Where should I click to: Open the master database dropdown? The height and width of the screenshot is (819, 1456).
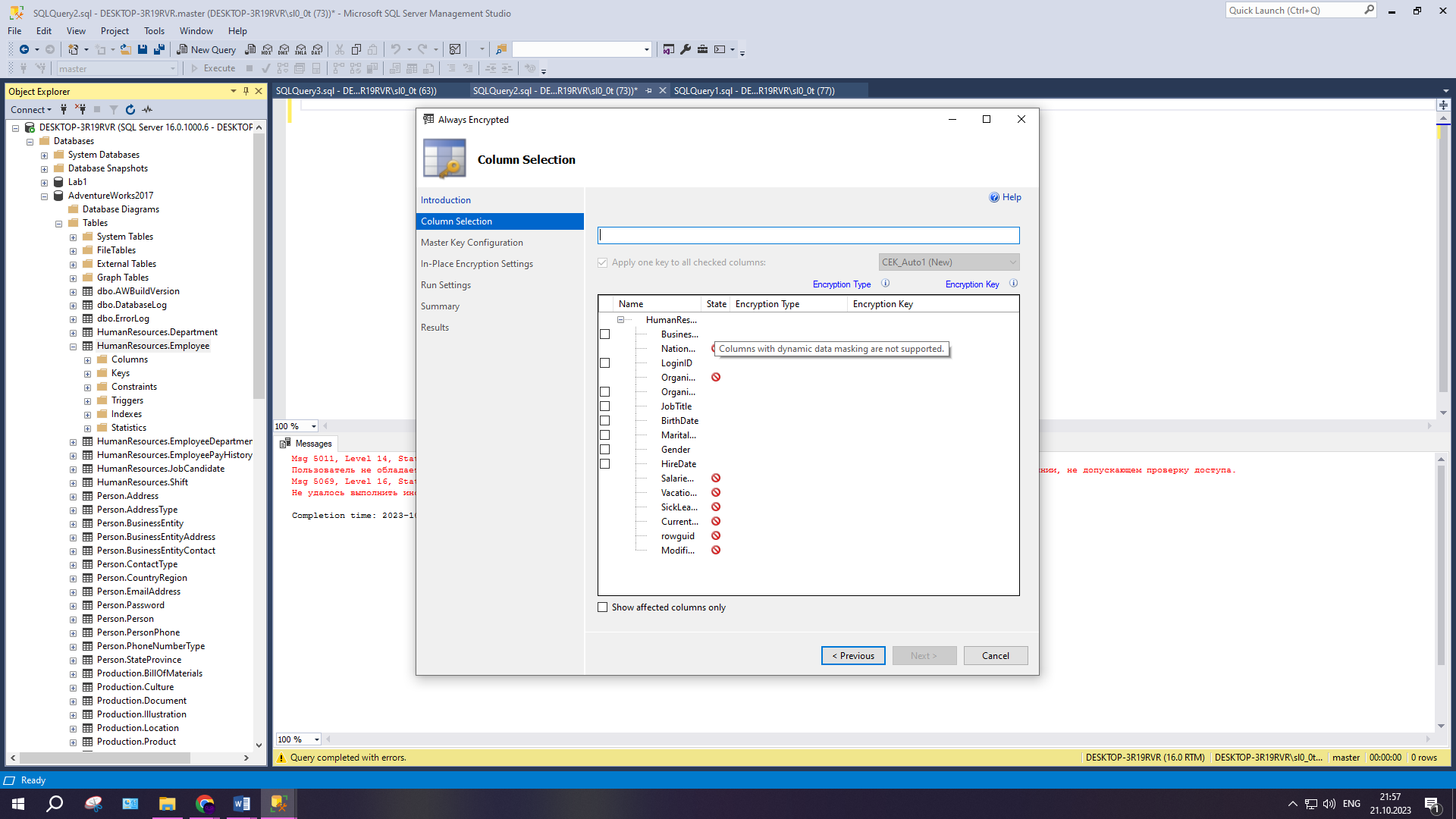(x=118, y=69)
